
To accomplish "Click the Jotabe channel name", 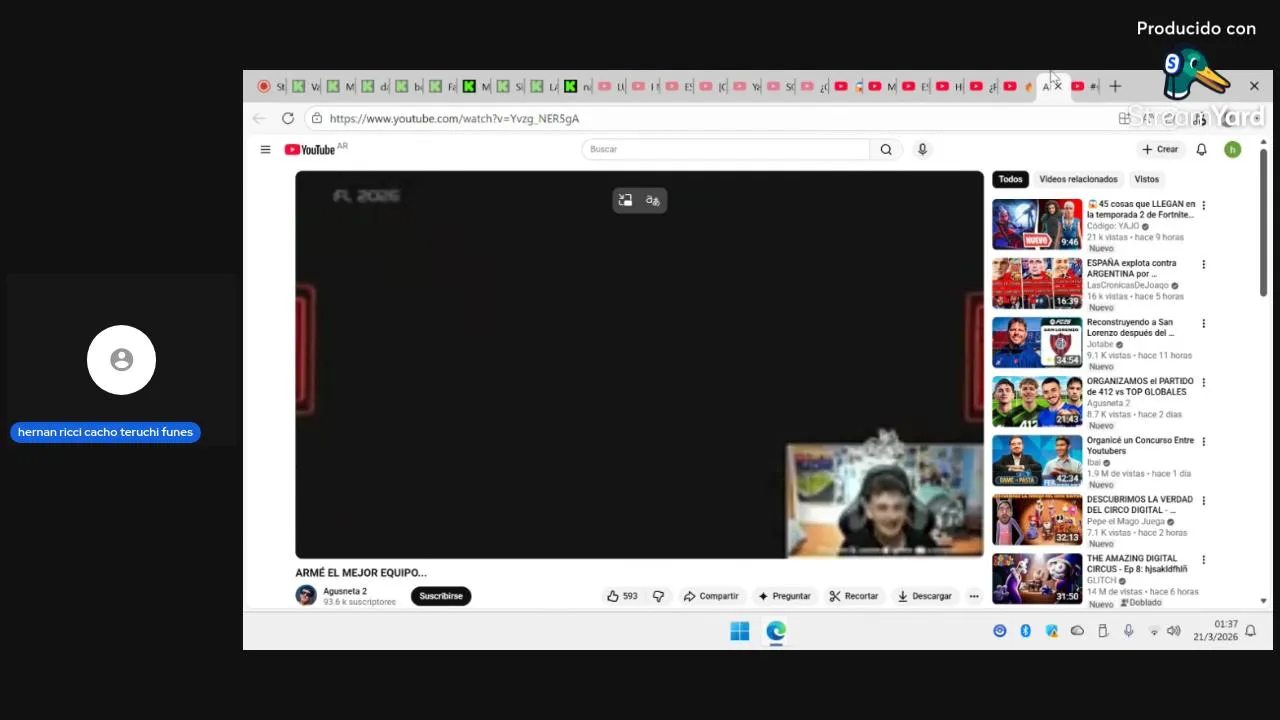I will pyautogui.click(x=1100, y=344).
